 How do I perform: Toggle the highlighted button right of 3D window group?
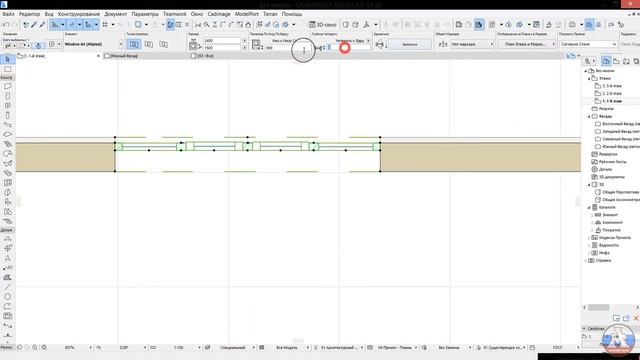[x=479, y=25]
